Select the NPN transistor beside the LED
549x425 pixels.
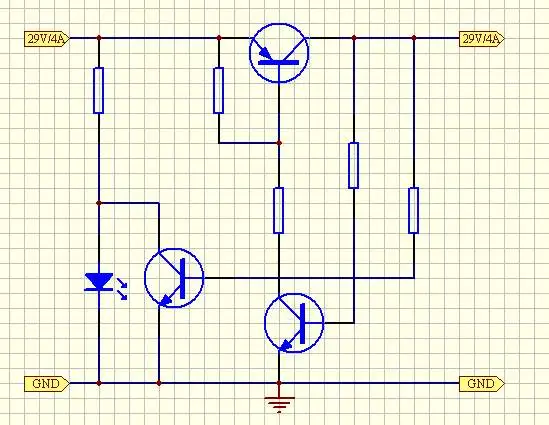tap(174, 278)
